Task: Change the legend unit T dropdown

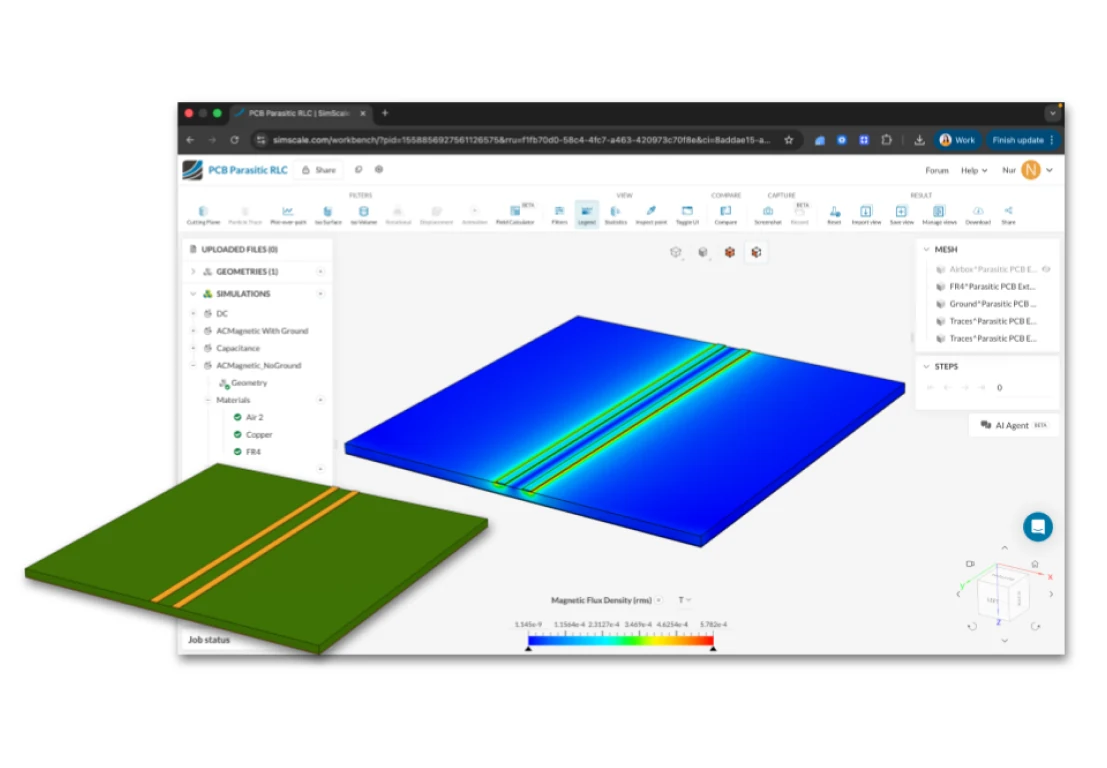Action: tap(684, 600)
